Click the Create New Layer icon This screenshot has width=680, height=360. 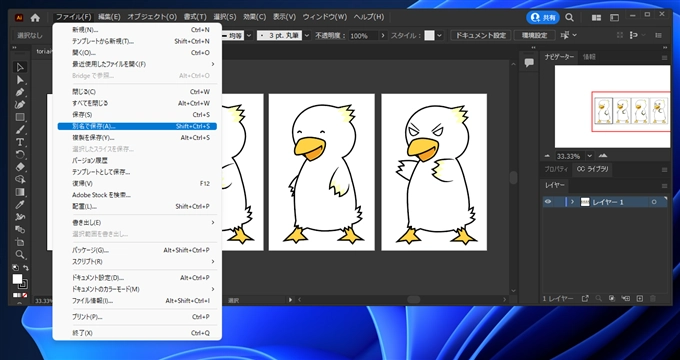[x=640, y=298]
